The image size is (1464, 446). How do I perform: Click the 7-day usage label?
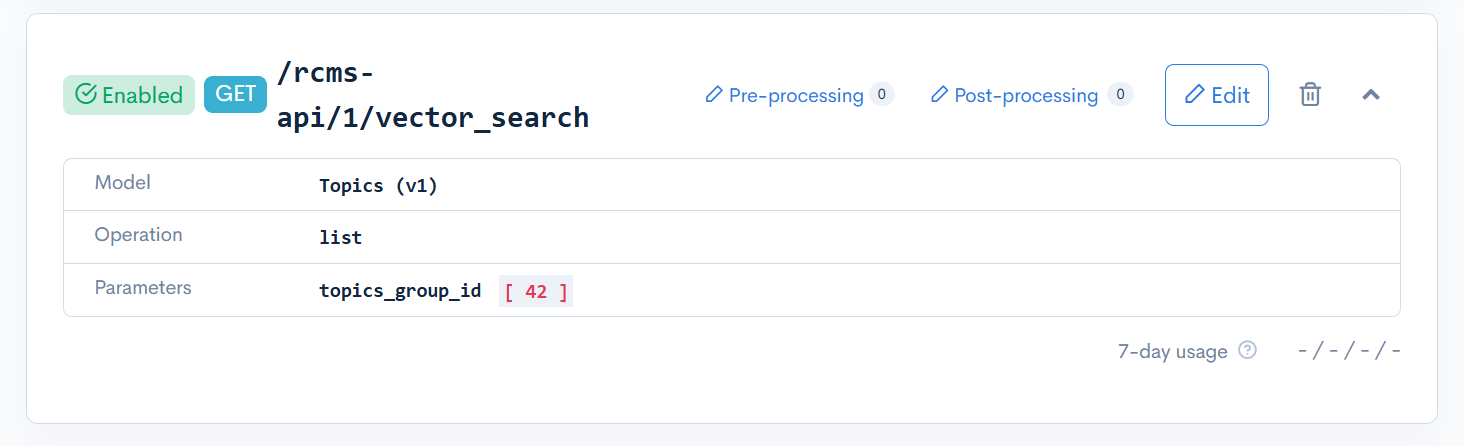pyautogui.click(x=1172, y=352)
